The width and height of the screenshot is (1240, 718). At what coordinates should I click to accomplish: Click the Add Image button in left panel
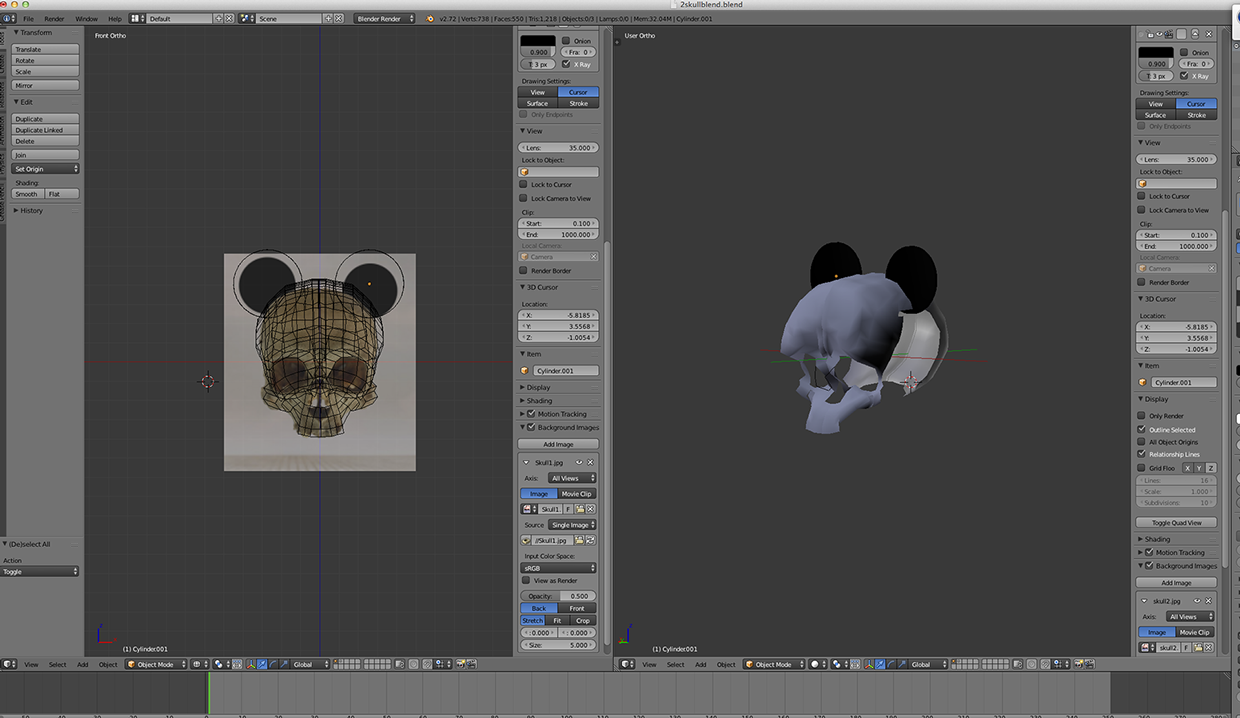(558, 444)
